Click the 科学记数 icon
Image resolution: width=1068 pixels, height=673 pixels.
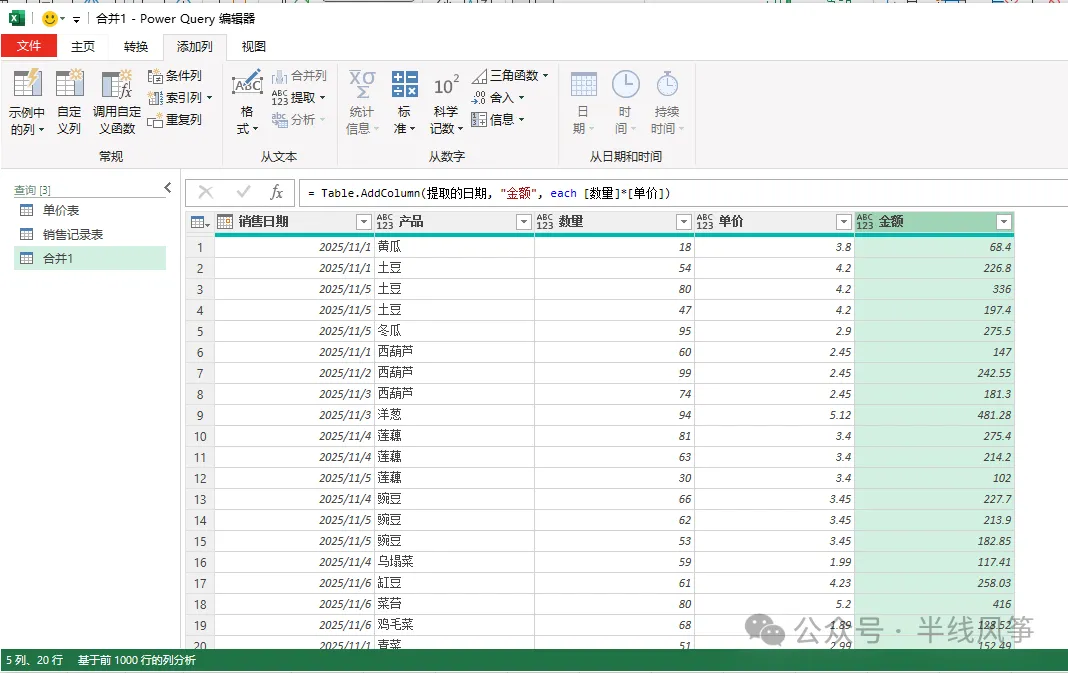pos(446,86)
